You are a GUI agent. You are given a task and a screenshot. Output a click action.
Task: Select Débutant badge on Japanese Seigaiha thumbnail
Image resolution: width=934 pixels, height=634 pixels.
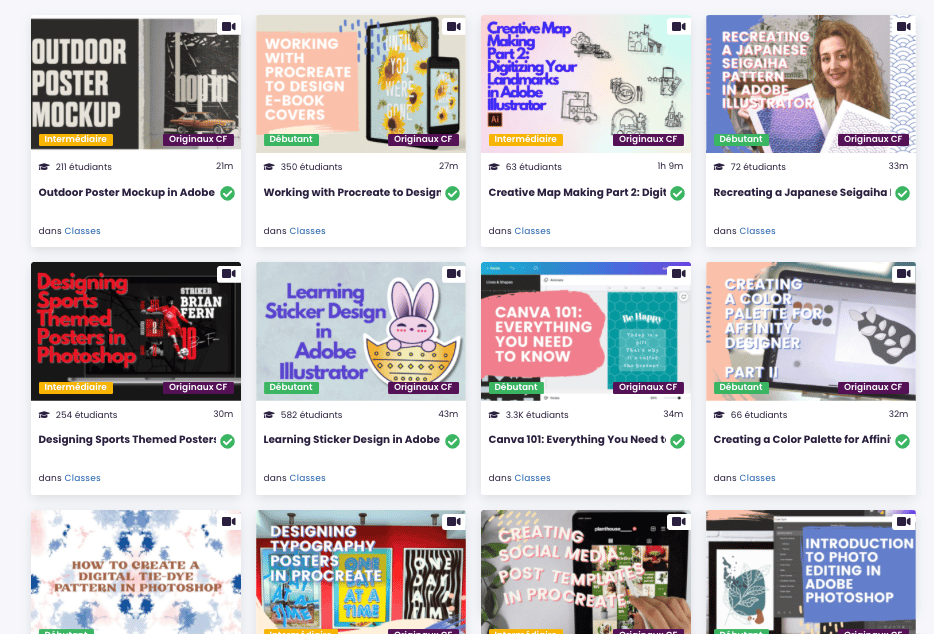point(741,139)
